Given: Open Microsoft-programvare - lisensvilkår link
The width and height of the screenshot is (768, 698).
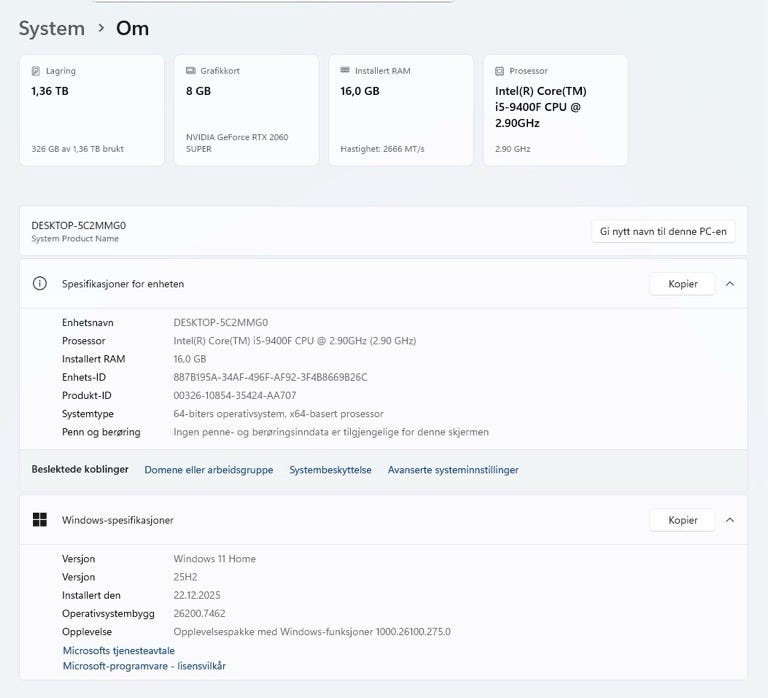Looking at the screenshot, I should [144, 666].
